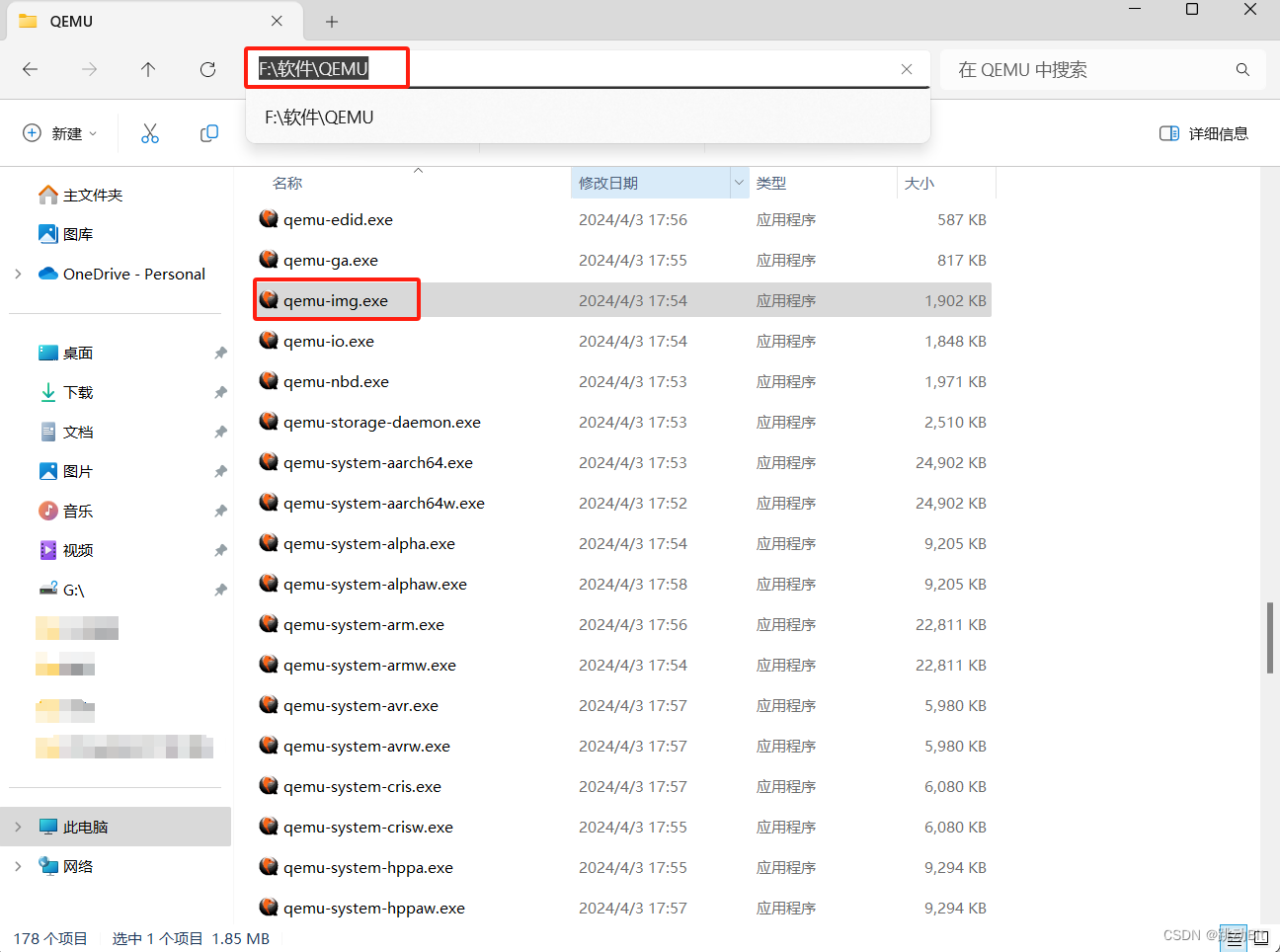Expand the OneDrive - Personal node
This screenshot has width=1280, height=952.
click(19, 274)
